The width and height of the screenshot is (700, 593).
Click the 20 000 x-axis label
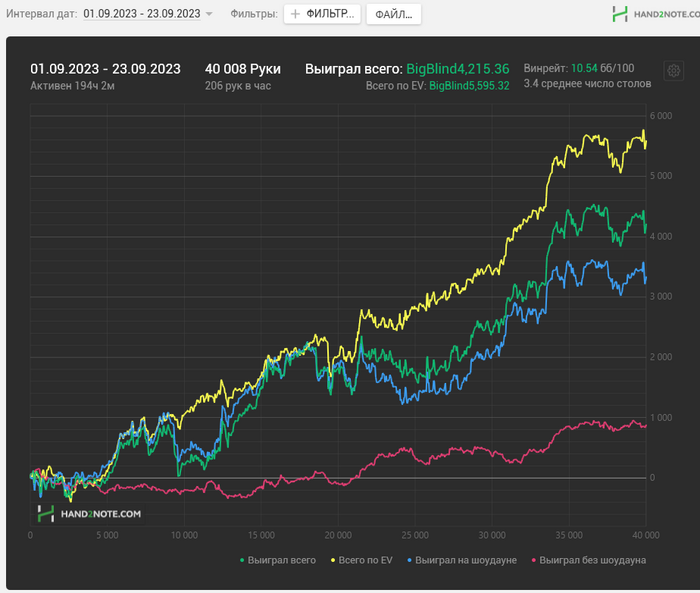point(338,535)
